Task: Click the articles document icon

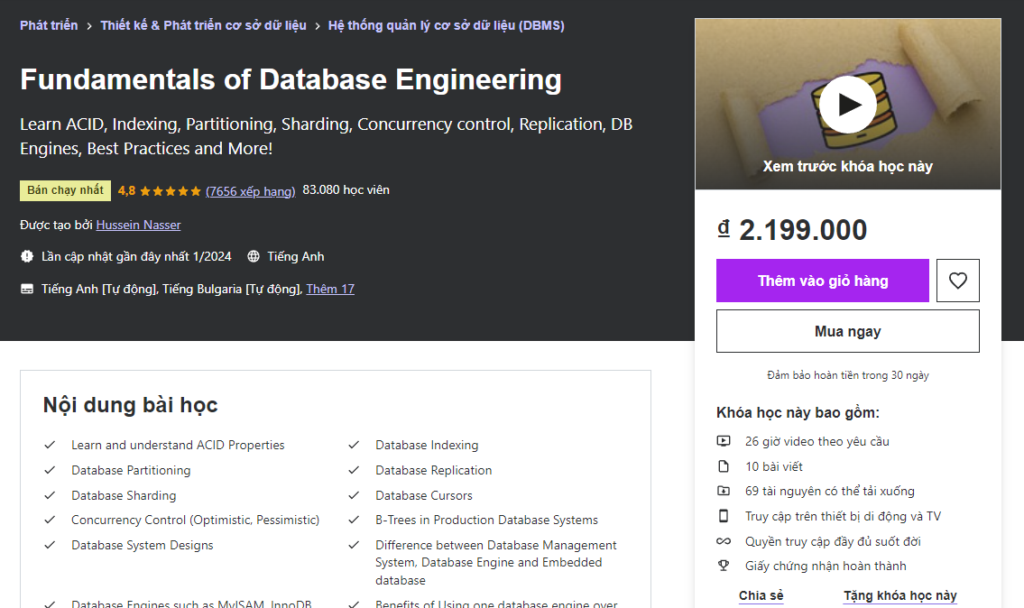Action: coord(724,466)
